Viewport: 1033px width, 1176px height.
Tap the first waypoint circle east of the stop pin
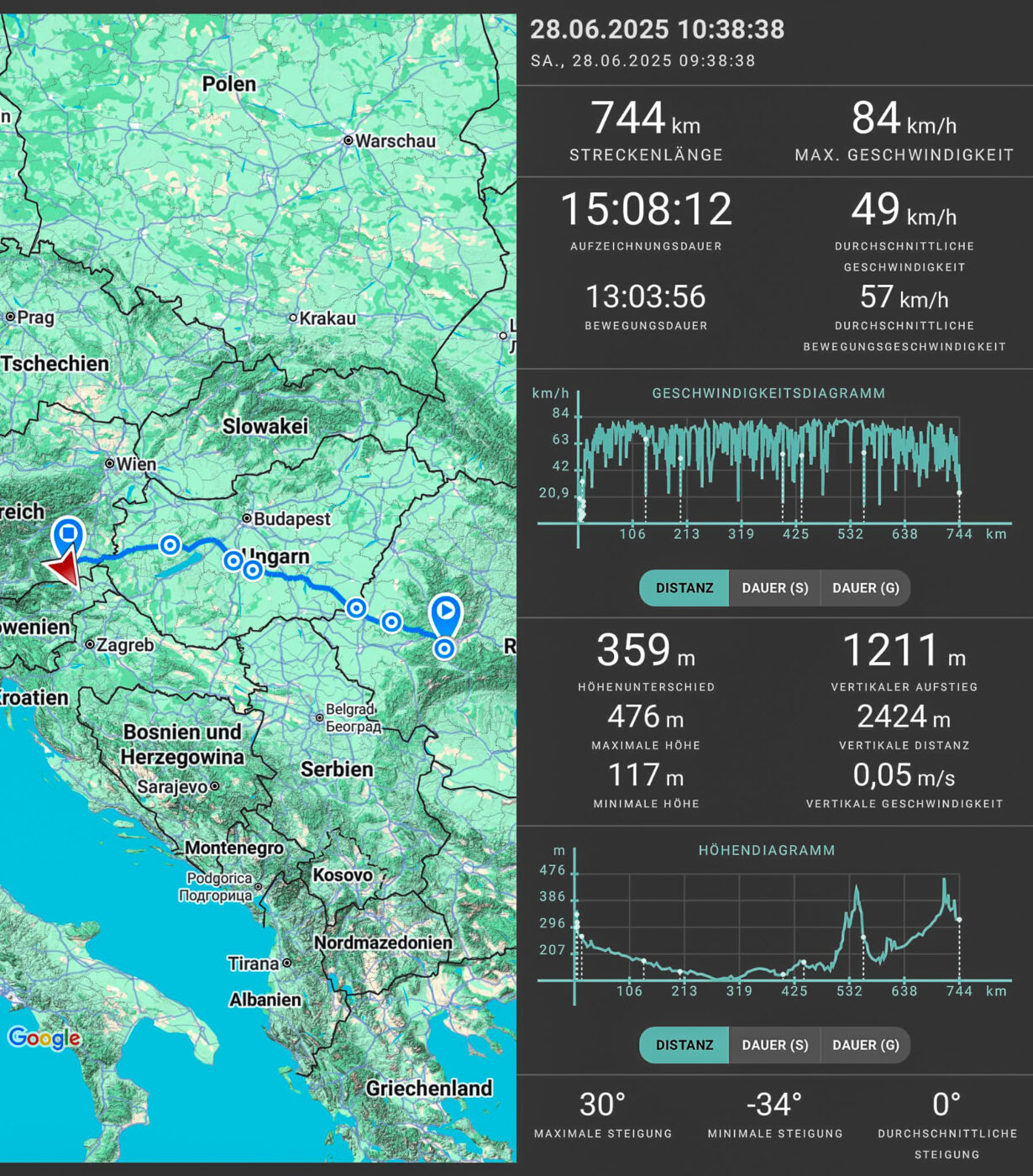170,544
